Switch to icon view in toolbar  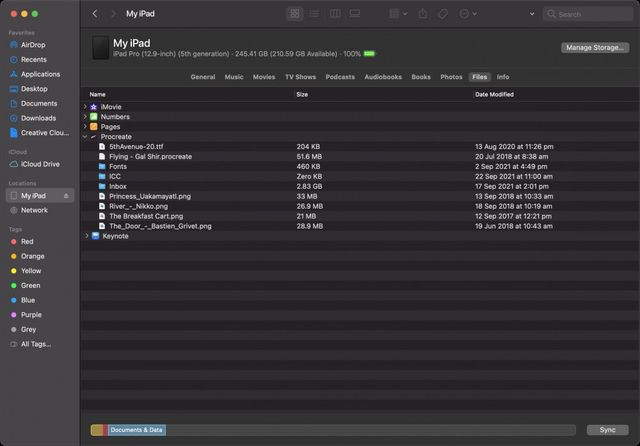[294, 14]
